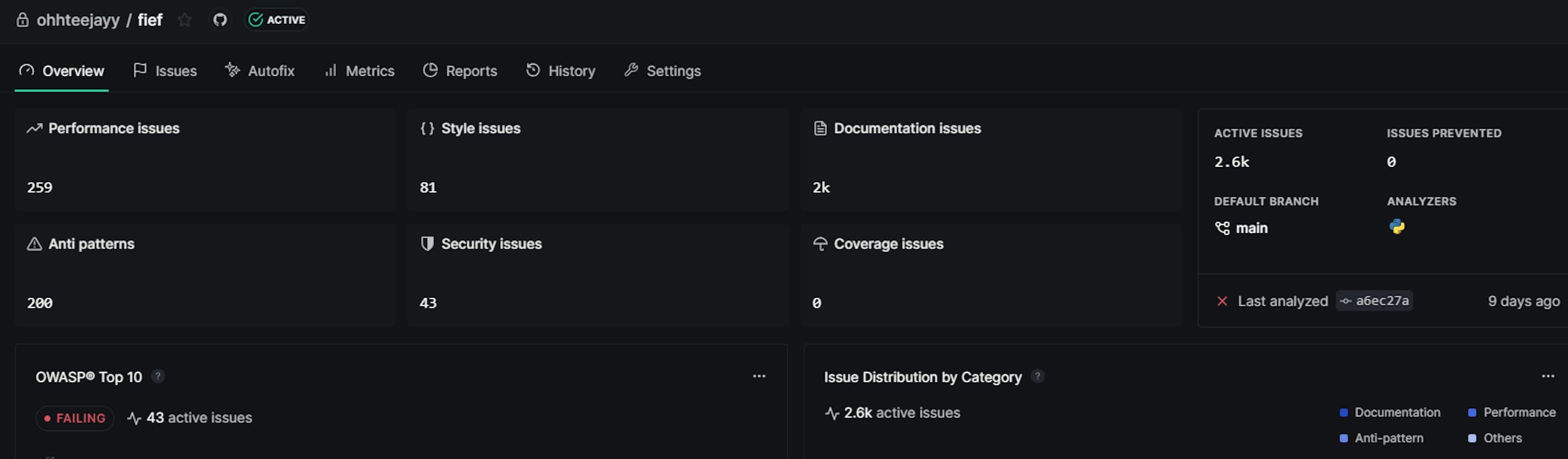Switch to the Issues tab
This screenshot has width=1568, height=459.
click(165, 71)
